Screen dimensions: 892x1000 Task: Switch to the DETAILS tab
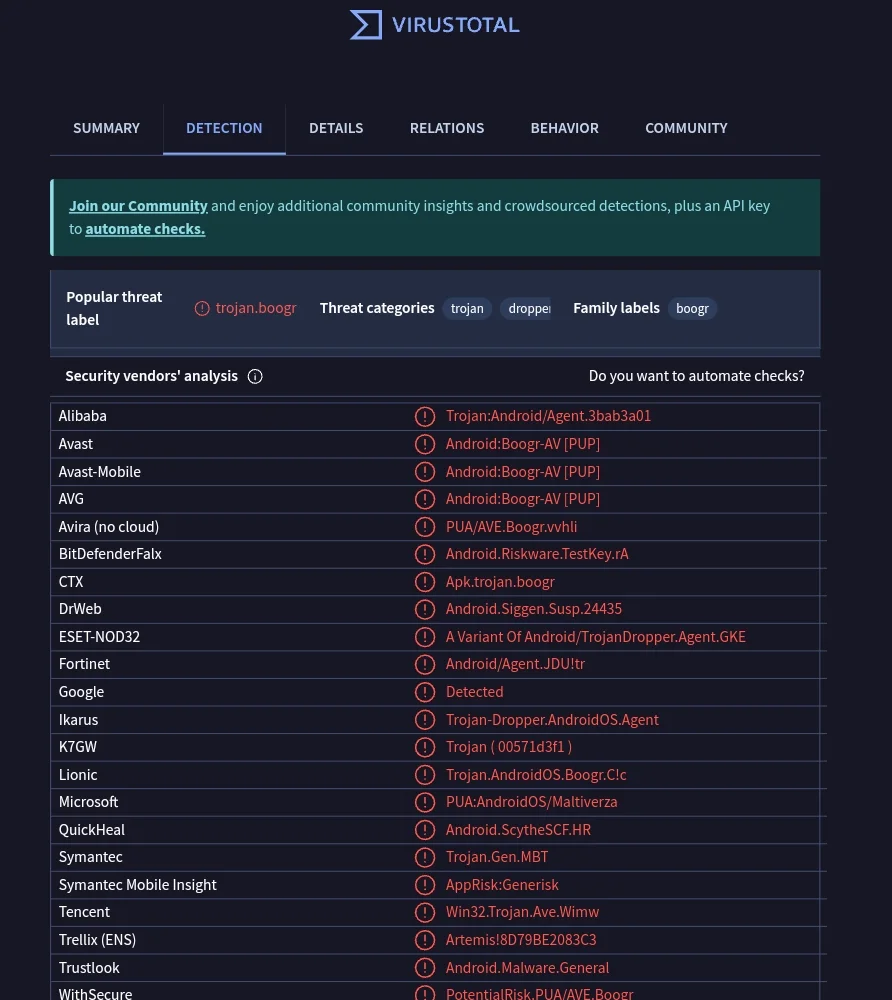pyautogui.click(x=336, y=128)
